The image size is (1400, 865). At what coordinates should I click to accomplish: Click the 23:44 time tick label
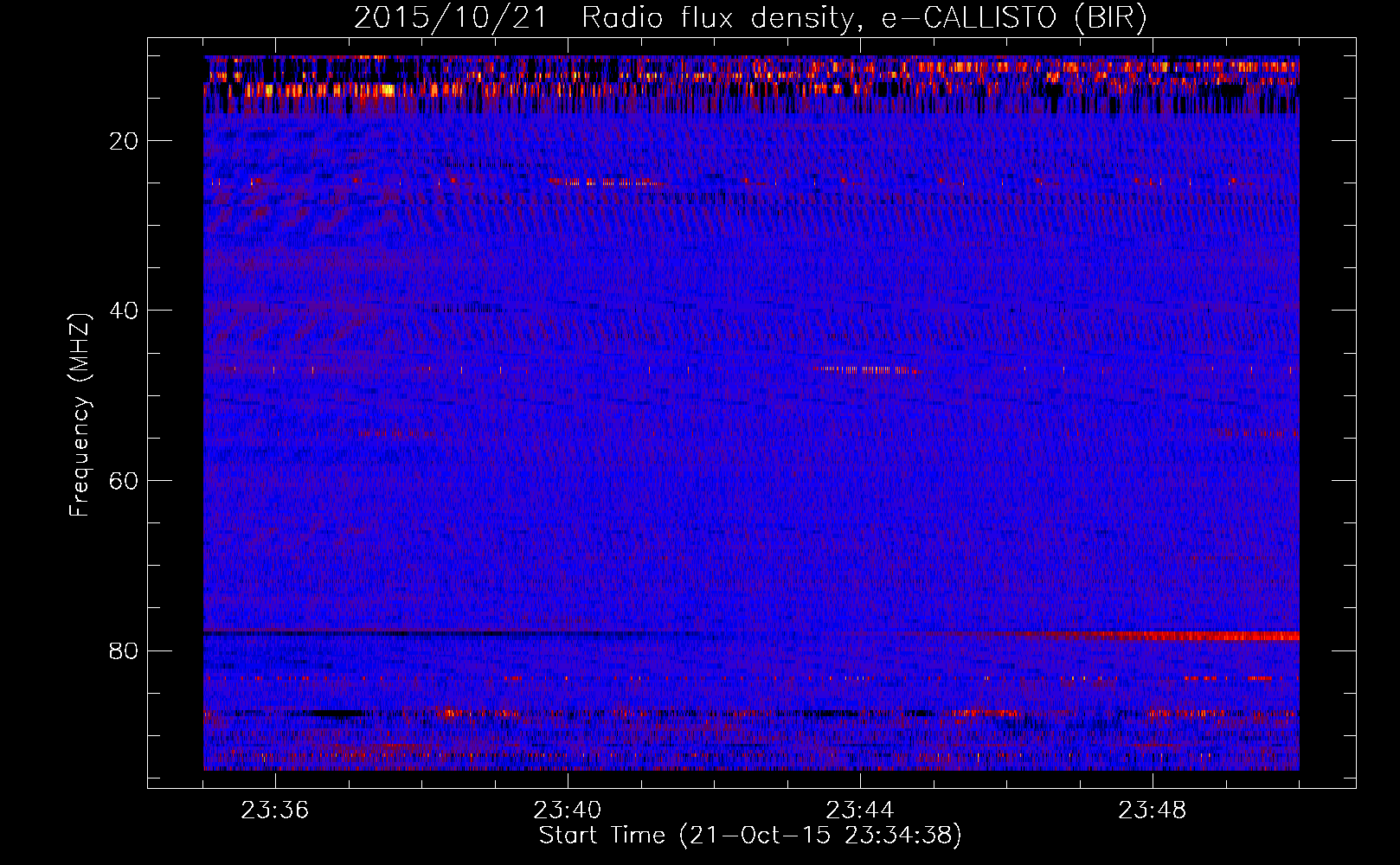pyautogui.click(x=860, y=811)
